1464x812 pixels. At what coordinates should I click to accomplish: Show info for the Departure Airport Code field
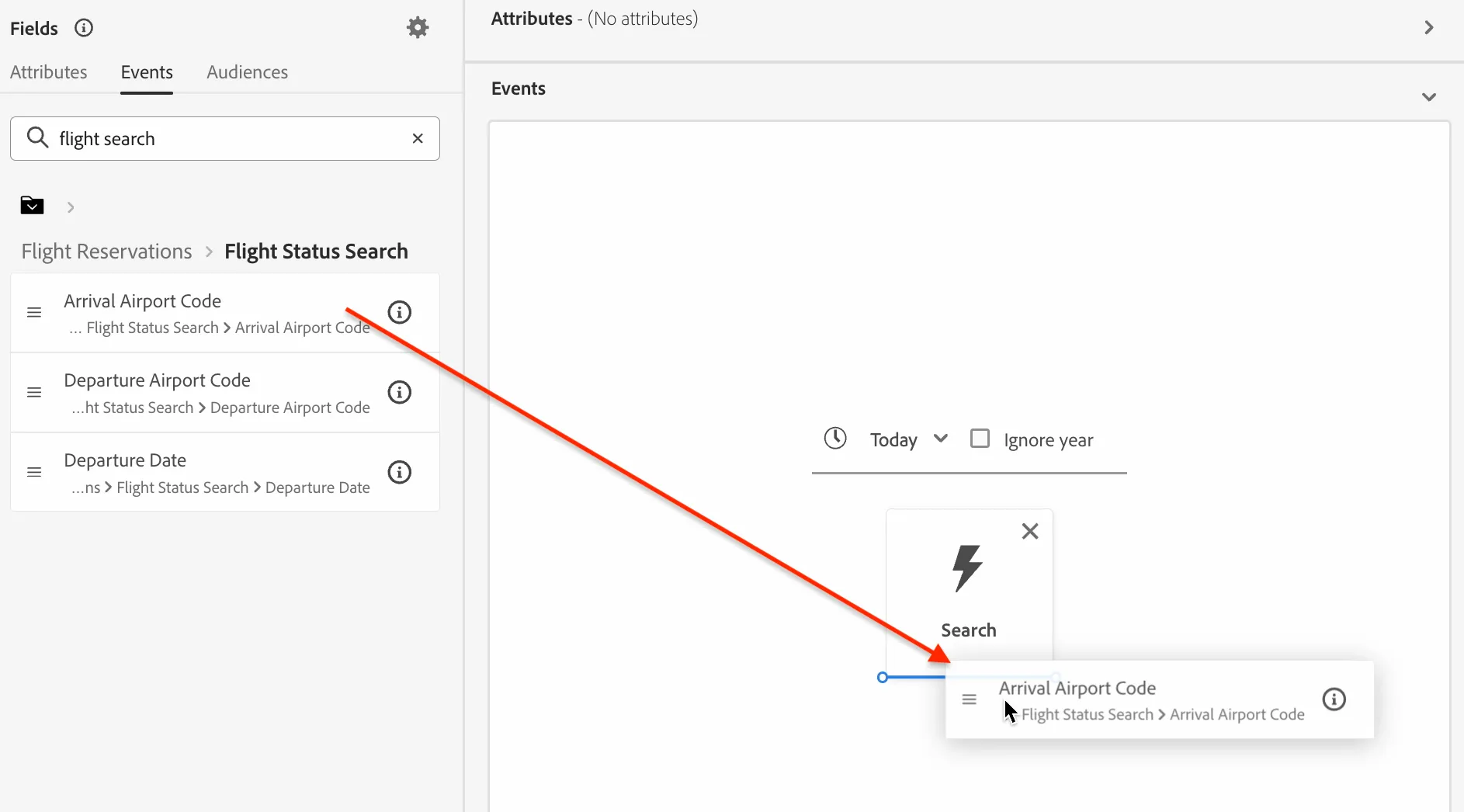399,392
